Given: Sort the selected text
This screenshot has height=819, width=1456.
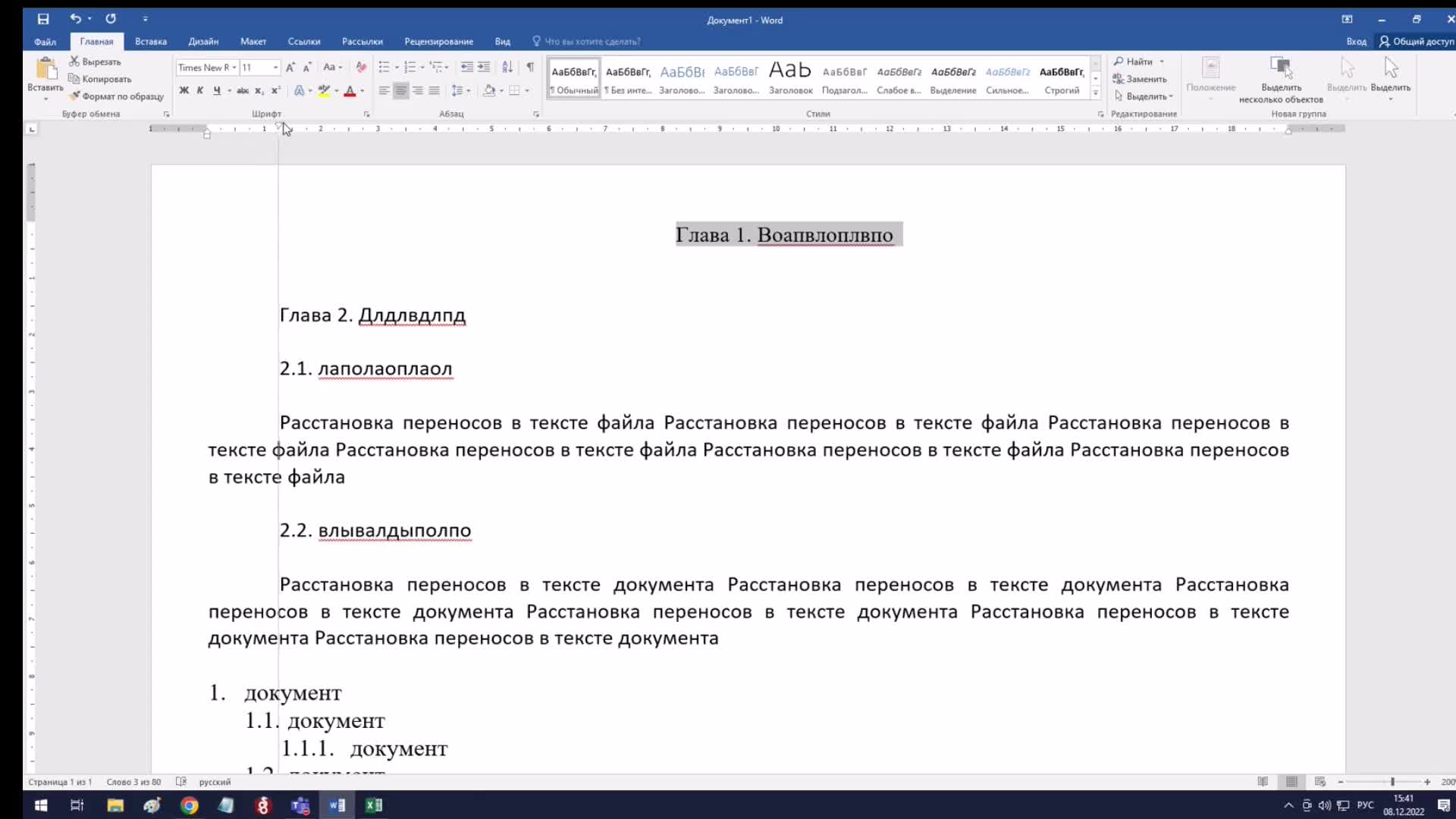Looking at the screenshot, I should pos(507,67).
